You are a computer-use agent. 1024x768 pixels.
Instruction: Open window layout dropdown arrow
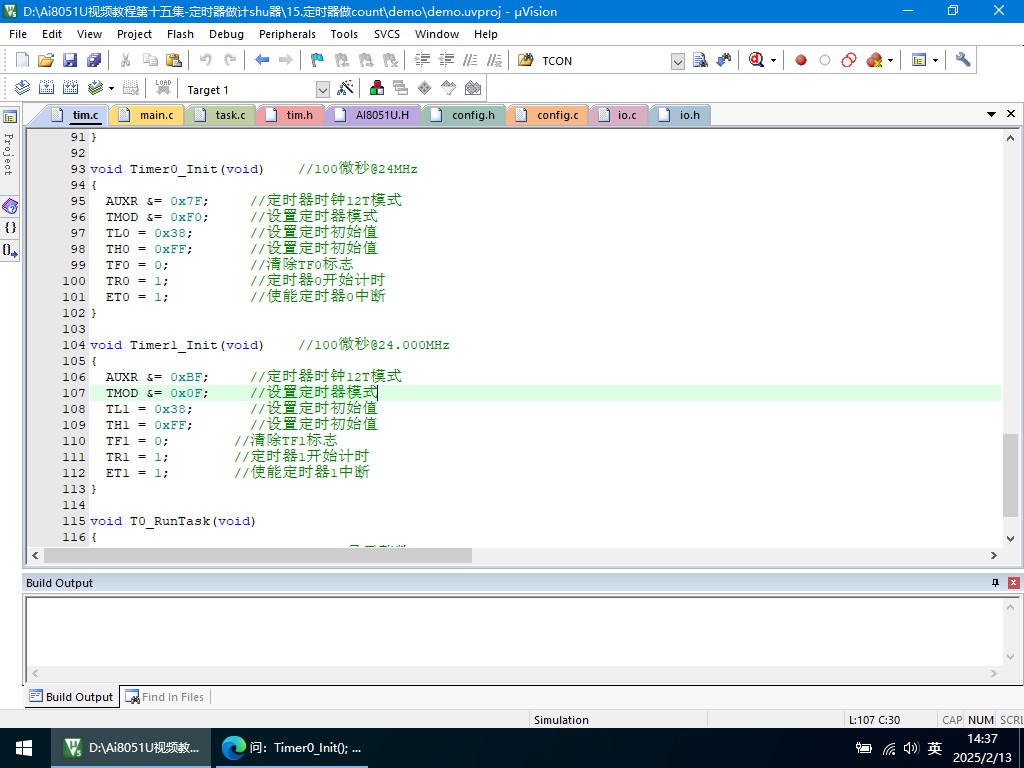[x=935, y=61]
